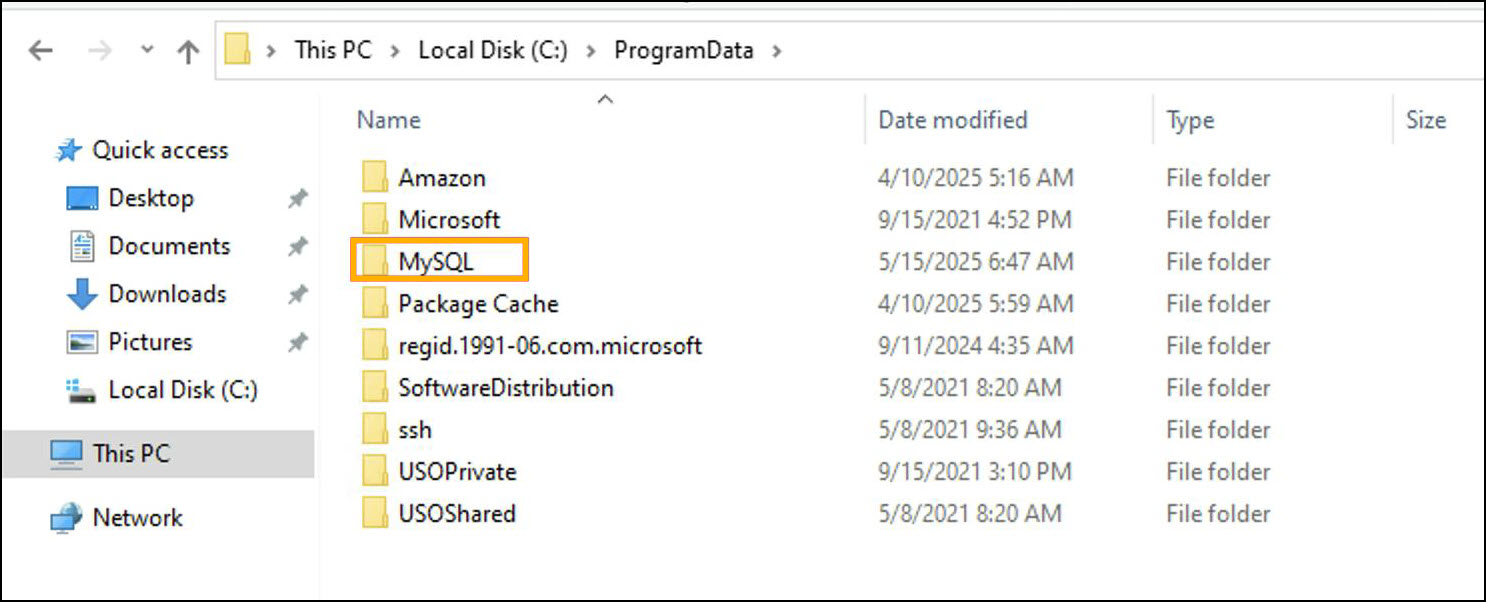Image resolution: width=1486 pixels, height=602 pixels.
Task: Open the Amazon folder
Action: click(x=442, y=178)
